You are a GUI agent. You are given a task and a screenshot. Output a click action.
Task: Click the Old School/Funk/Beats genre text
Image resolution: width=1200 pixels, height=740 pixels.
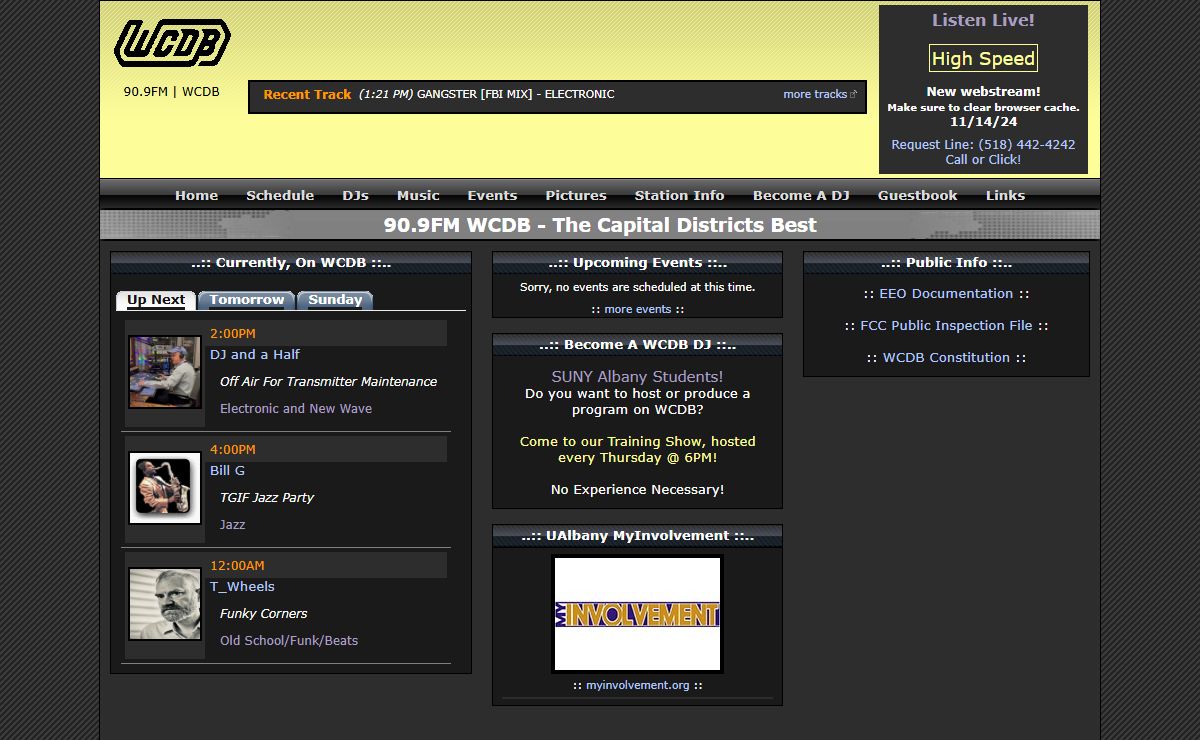pyautogui.click(x=289, y=640)
